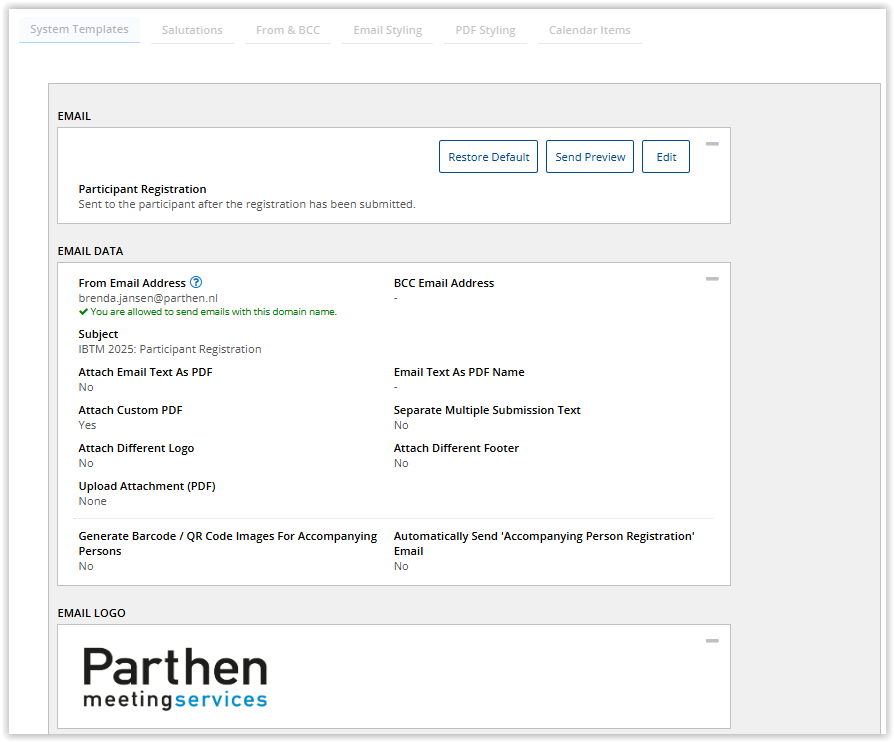The image size is (894, 742).
Task: Minimize the EMAIL LOGO panel
Action: pos(712,641)
